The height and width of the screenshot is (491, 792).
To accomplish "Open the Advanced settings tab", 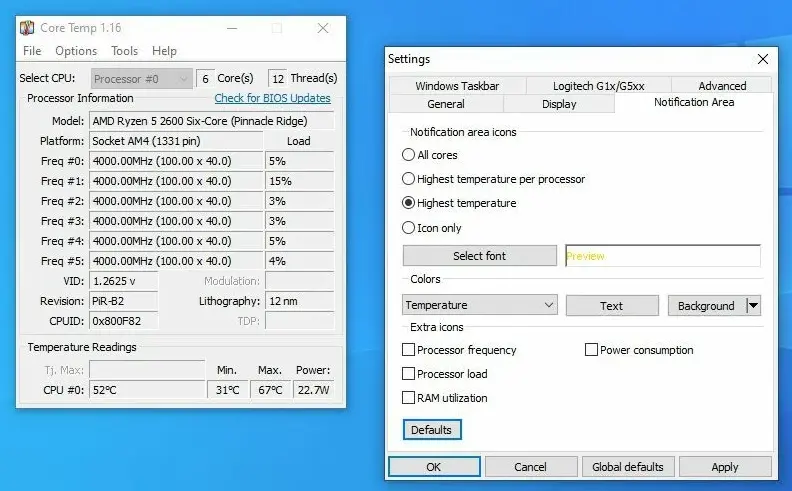I will [x=722, y=86].
